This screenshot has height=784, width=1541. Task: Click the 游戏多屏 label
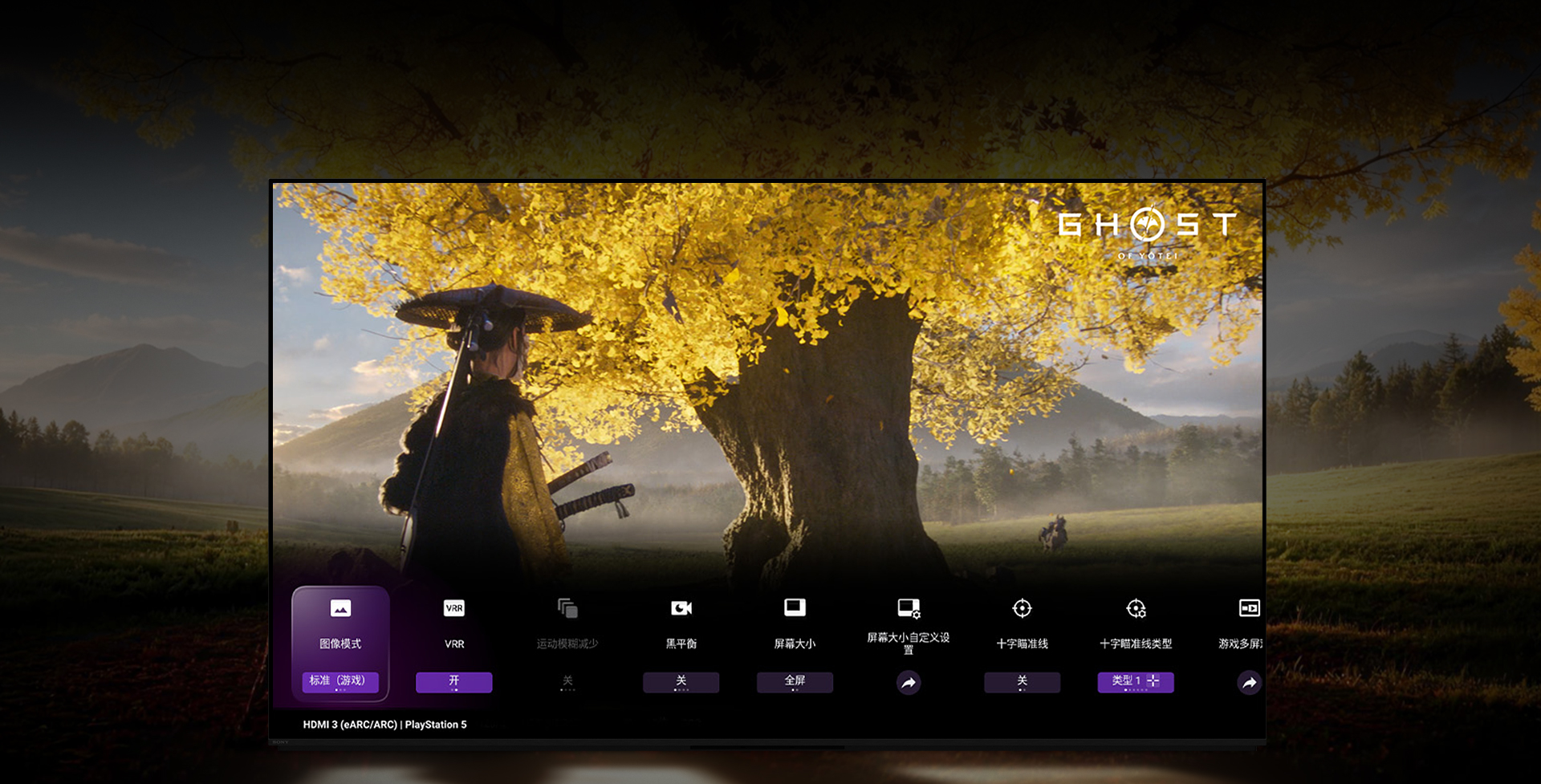tap(1240, 644)
